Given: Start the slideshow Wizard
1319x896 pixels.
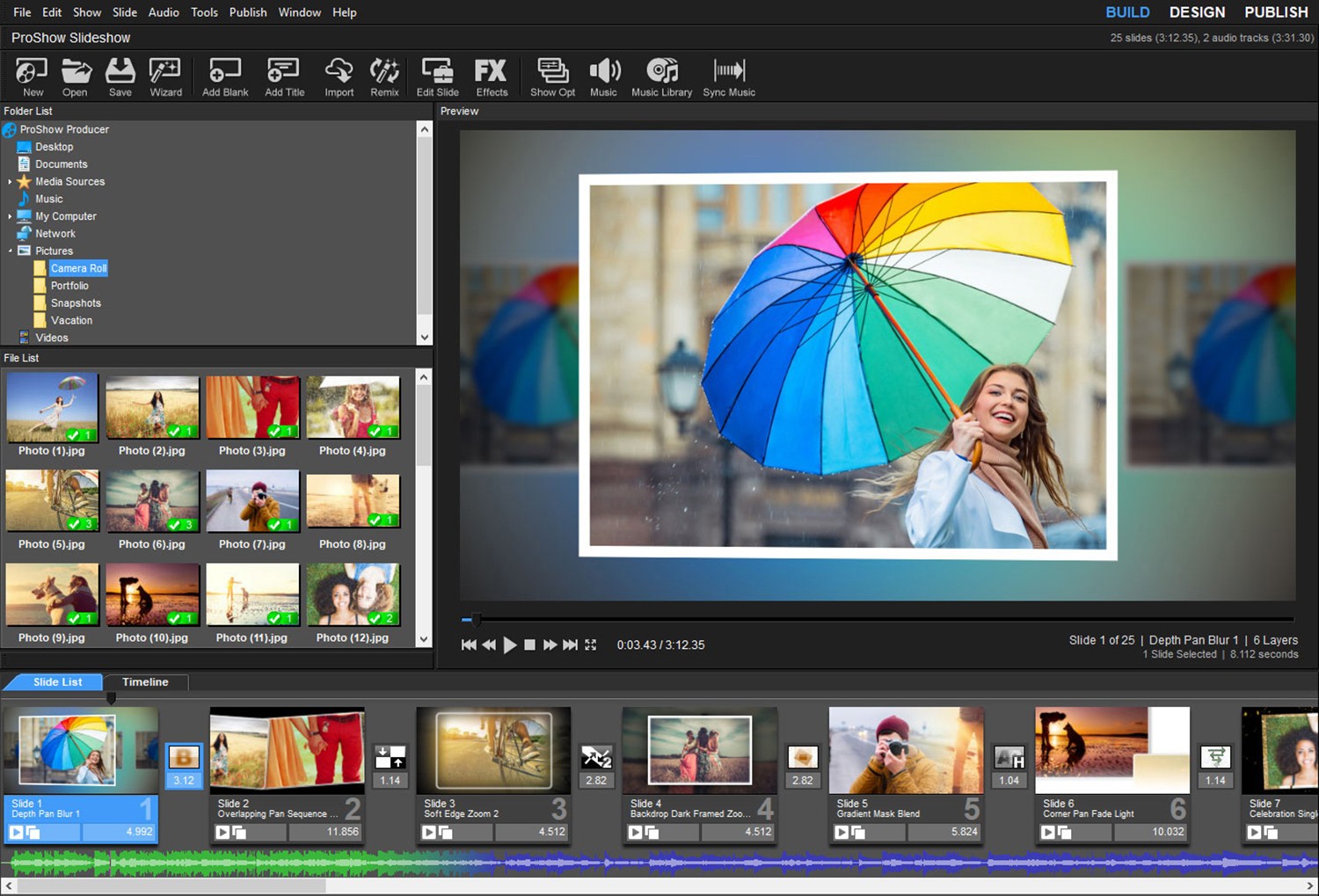Looking at the screenshot, I should tap(165, 76).
